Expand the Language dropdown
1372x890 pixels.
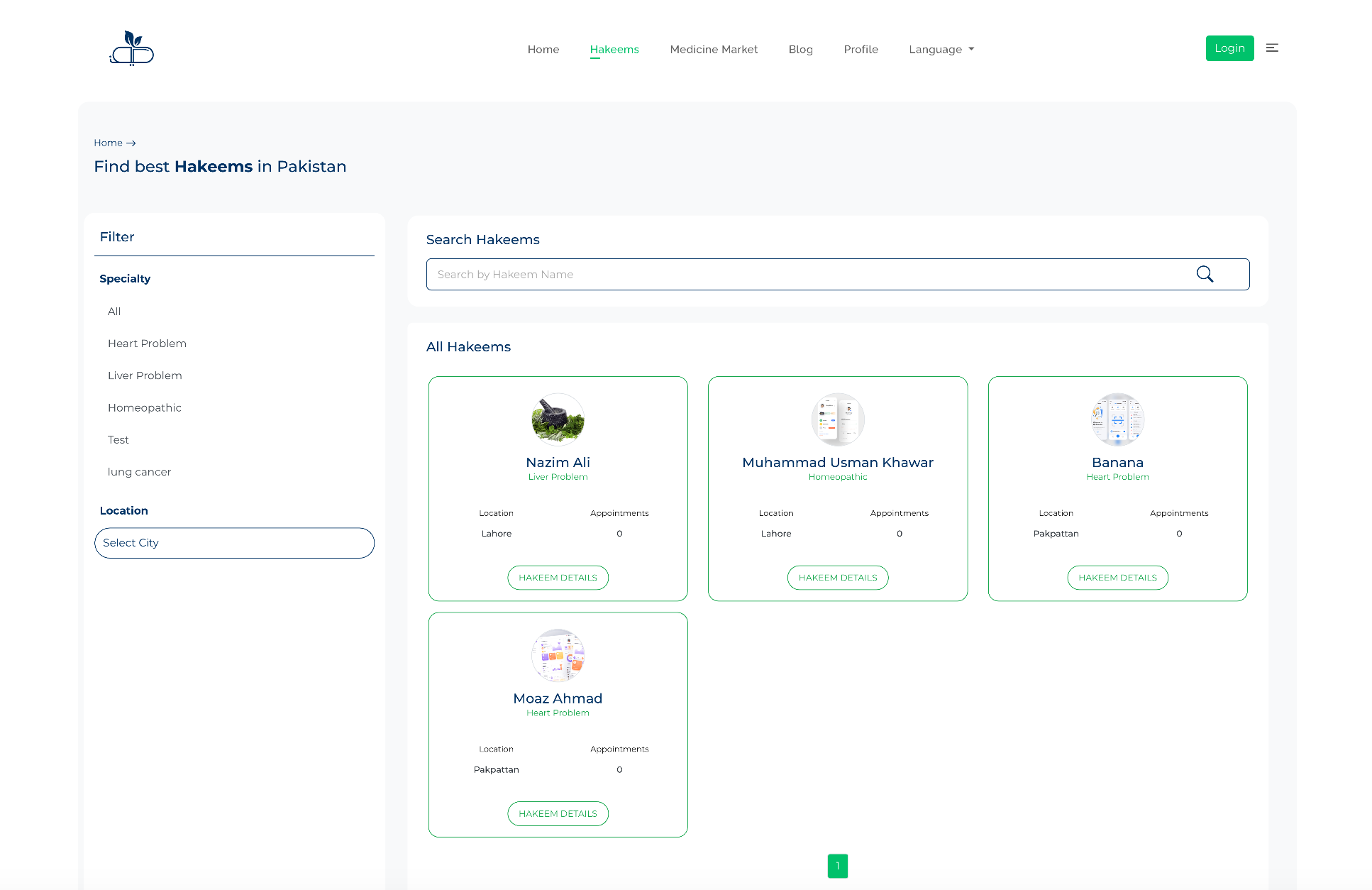(941, 49)
